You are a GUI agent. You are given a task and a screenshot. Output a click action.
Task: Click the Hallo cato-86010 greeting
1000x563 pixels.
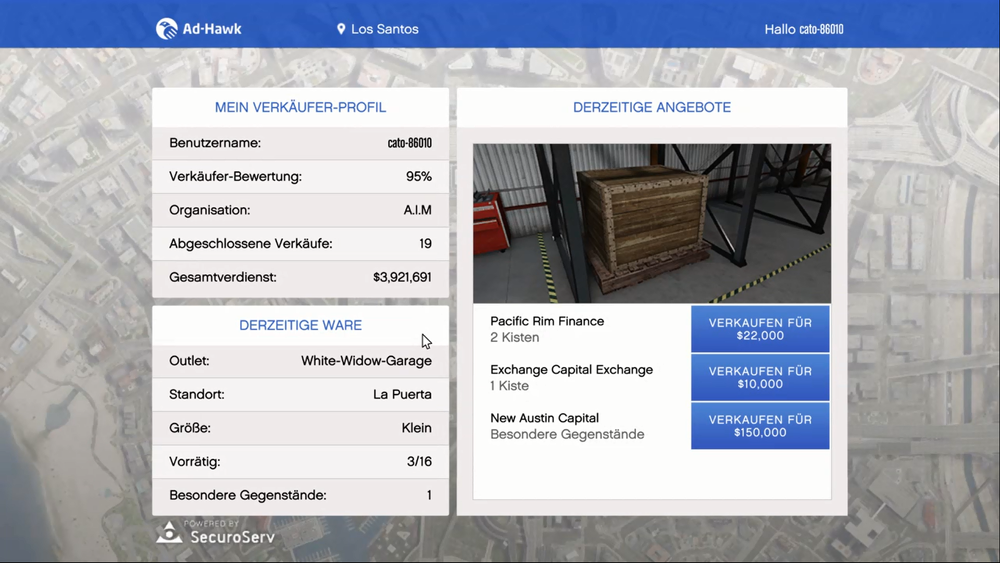pos(804,29)
